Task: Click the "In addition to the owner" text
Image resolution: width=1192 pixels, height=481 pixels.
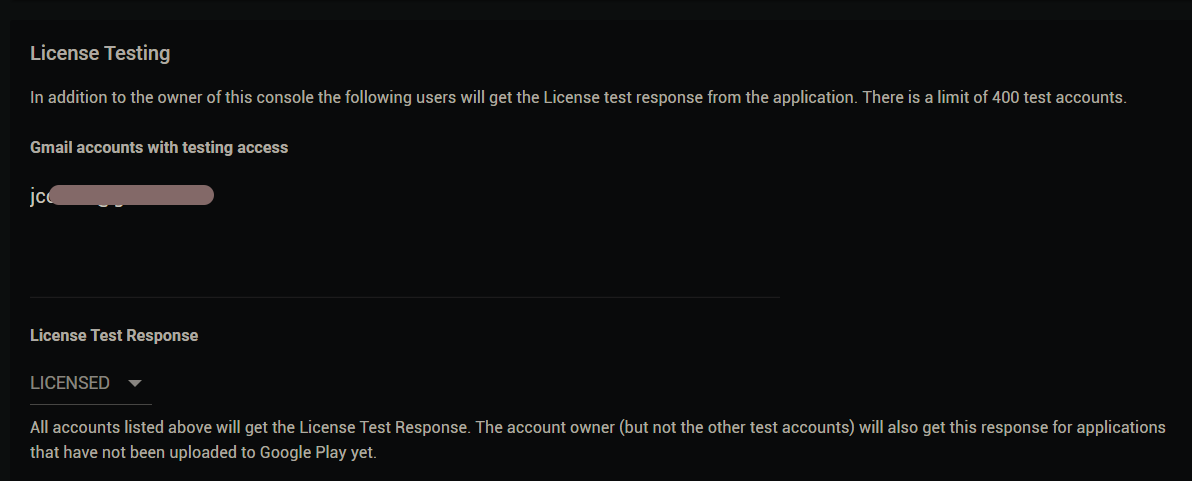Action: coord(120,98)
